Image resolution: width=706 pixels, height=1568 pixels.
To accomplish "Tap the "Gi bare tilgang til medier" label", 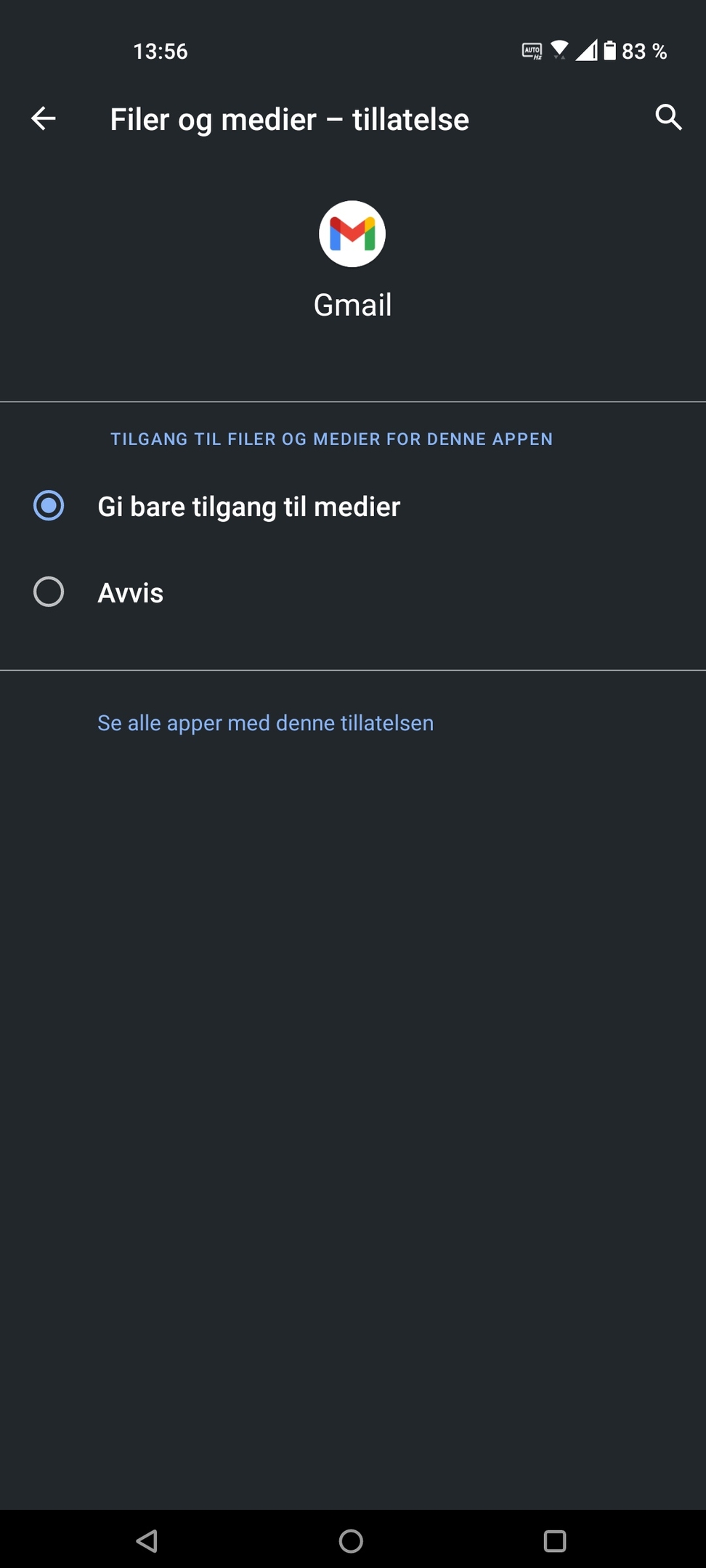I will (249, 507).
